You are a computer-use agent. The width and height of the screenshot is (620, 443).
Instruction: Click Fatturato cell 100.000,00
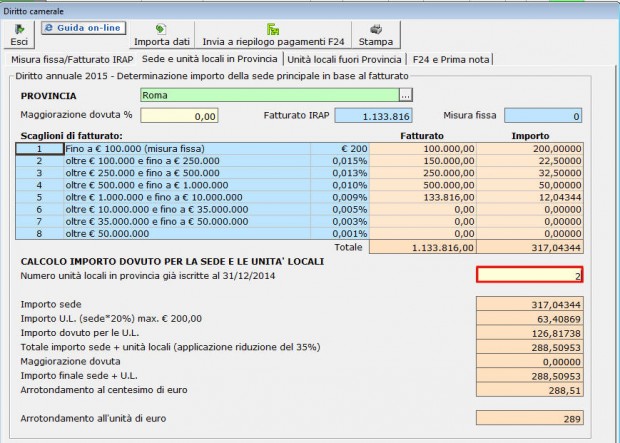423,149
